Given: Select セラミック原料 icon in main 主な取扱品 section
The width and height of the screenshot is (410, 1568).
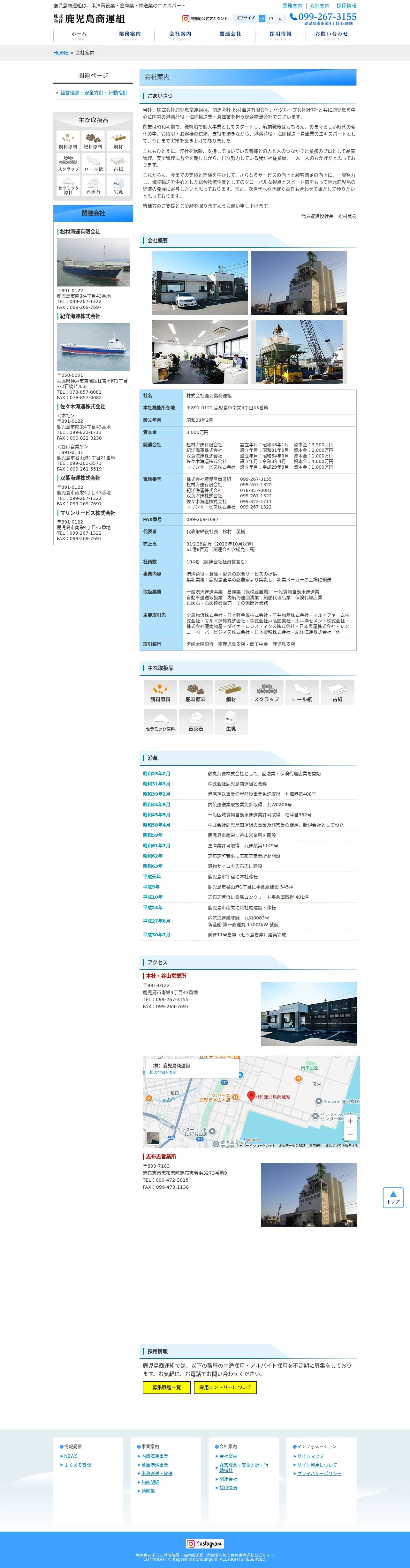Looking at the screenshot, I should click(x=160, y=722).
